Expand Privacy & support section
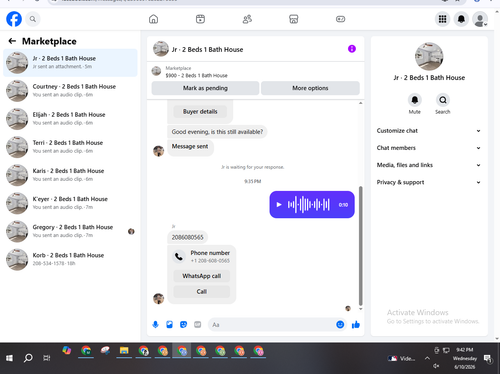Image resolution: width=500 pixels, height=374 pixels. 429,182
